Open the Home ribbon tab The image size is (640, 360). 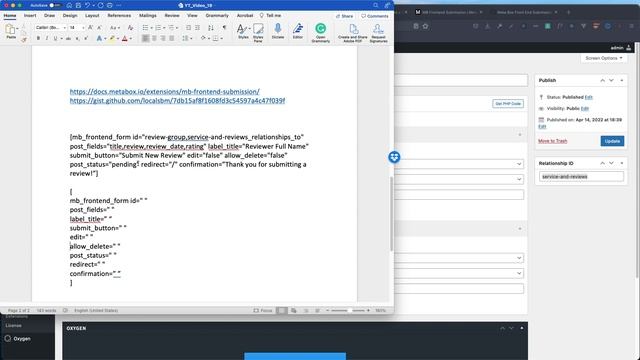tap(10, 16)
